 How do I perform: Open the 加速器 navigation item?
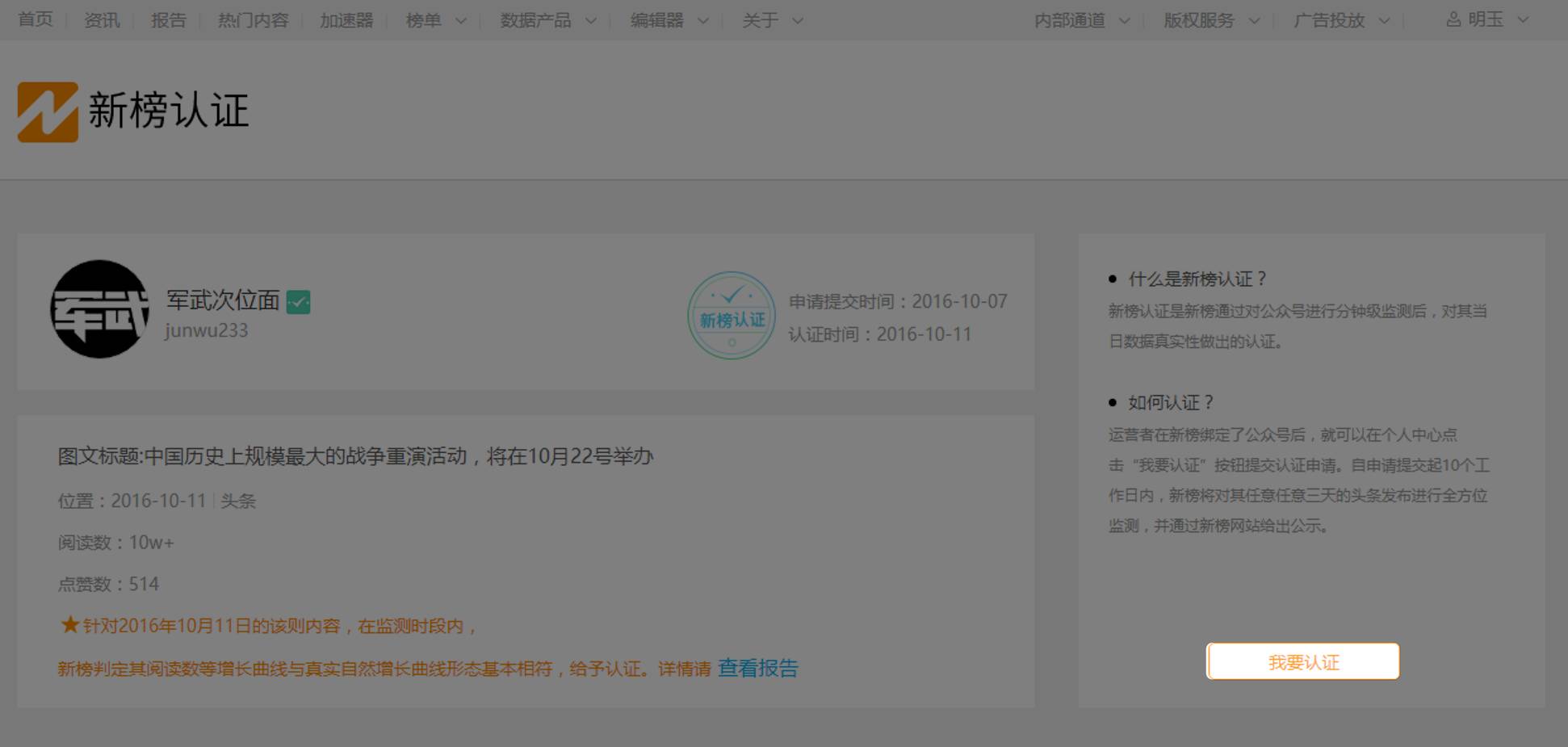[346, 20]
